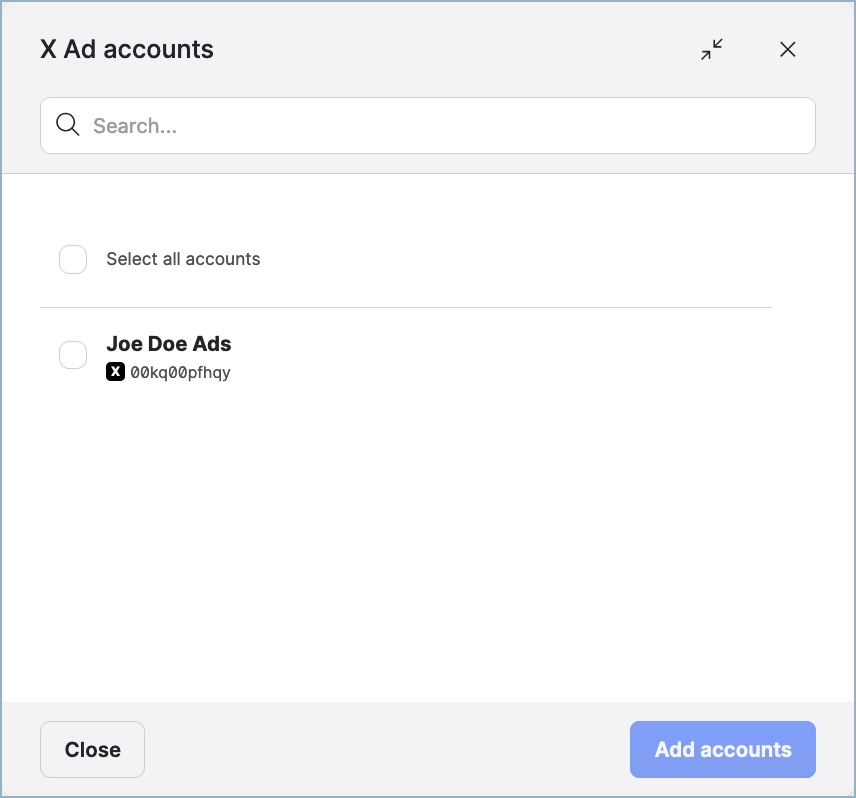
Task: Select the search icon inside the search bar
Action: tap(67, 124)
